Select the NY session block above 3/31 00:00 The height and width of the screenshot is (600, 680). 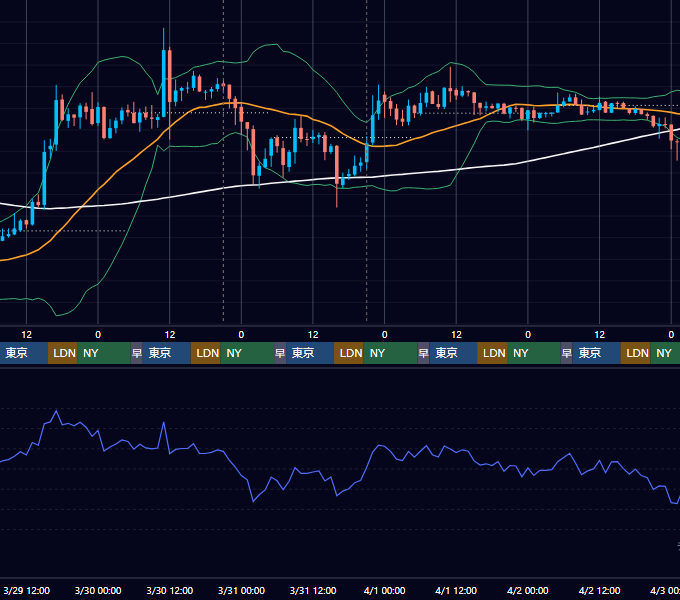coord(247,353)
